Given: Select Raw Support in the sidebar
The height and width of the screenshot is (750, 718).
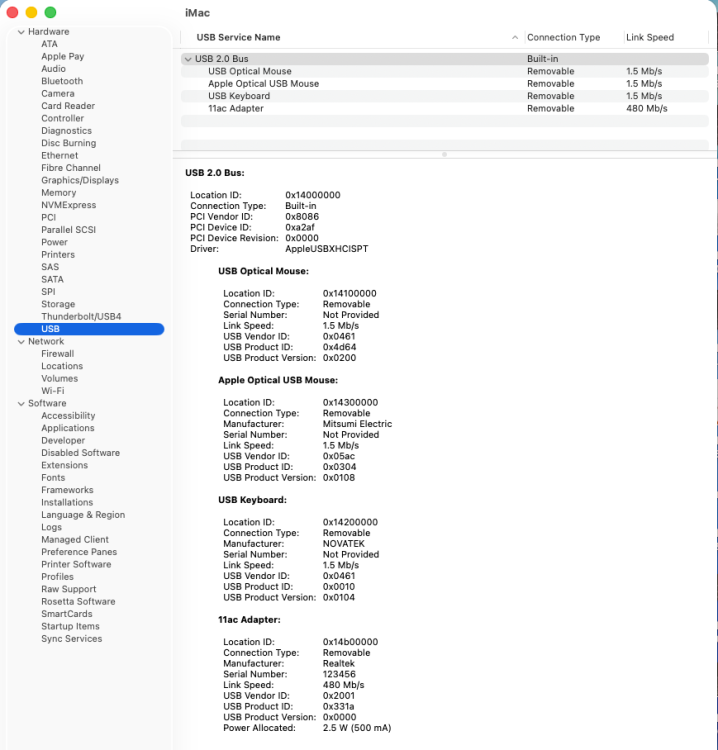Looking at the screenshot, I should [68, 591].
